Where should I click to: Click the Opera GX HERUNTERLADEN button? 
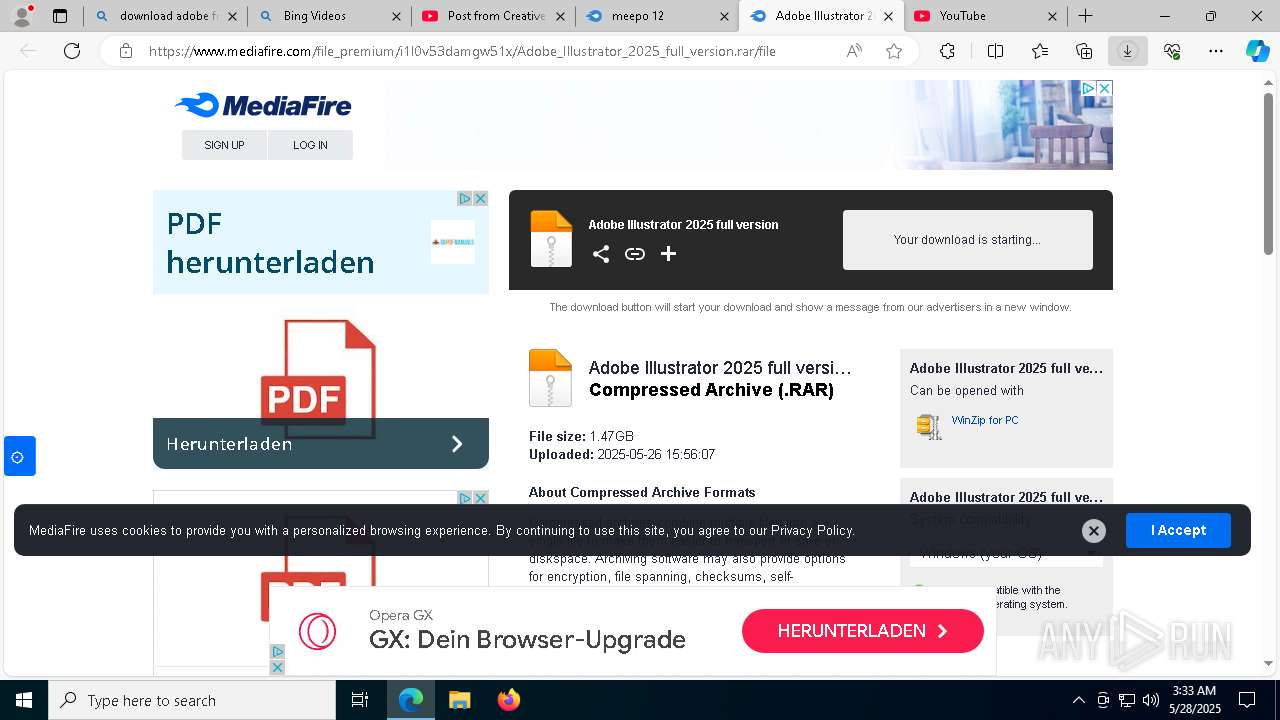tap(862, 631)
